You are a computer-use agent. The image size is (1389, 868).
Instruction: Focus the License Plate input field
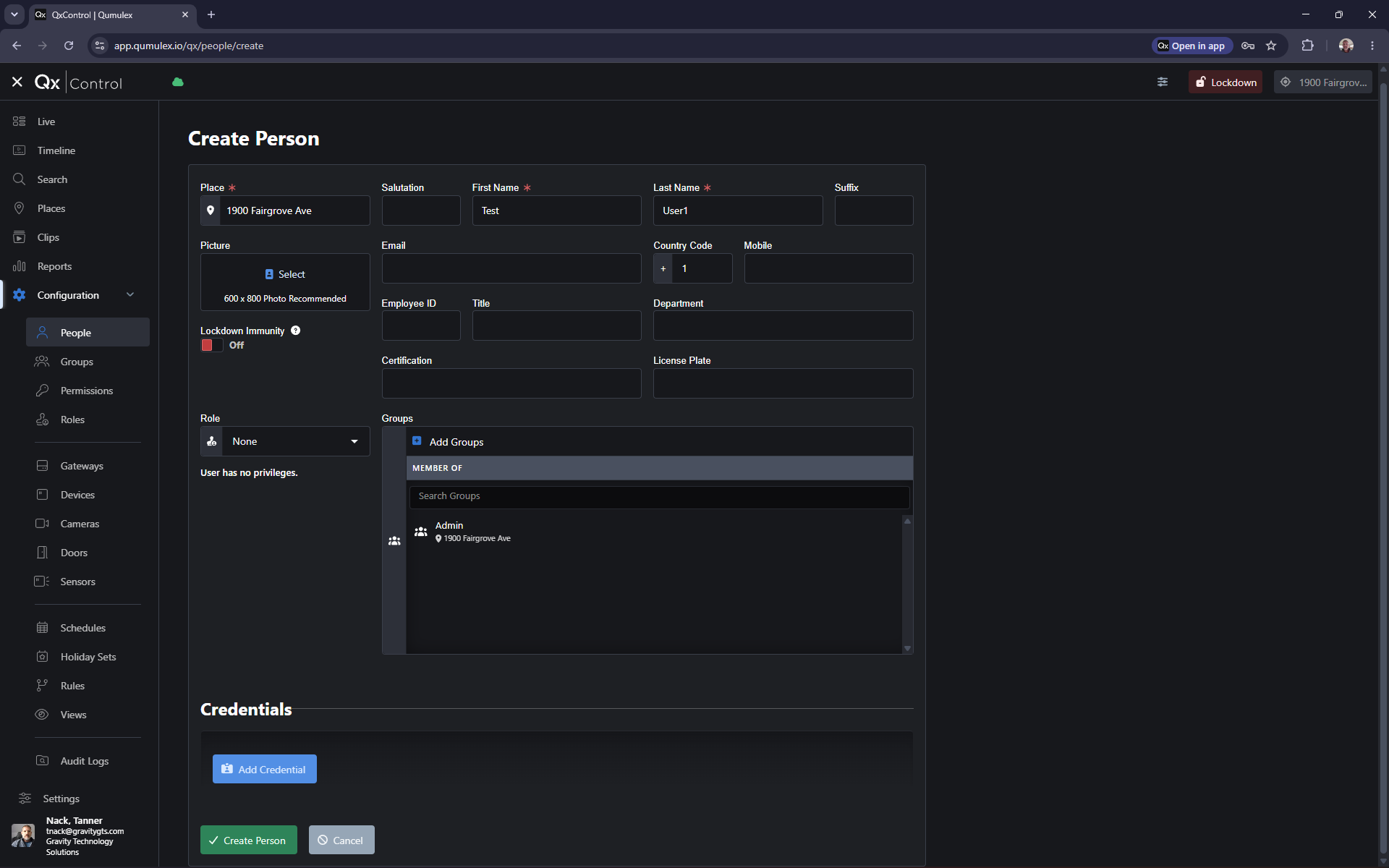click(x=783, y=383)
